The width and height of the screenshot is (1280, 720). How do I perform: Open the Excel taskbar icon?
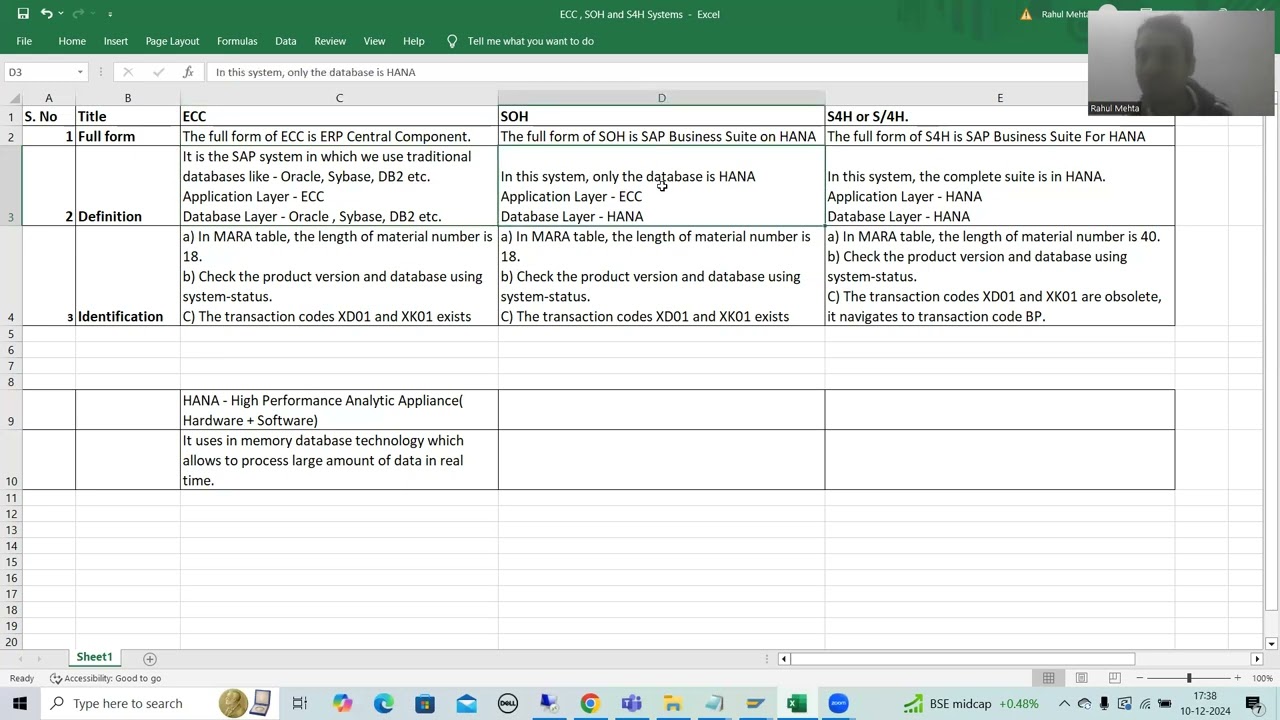click(x=796, y=703)
